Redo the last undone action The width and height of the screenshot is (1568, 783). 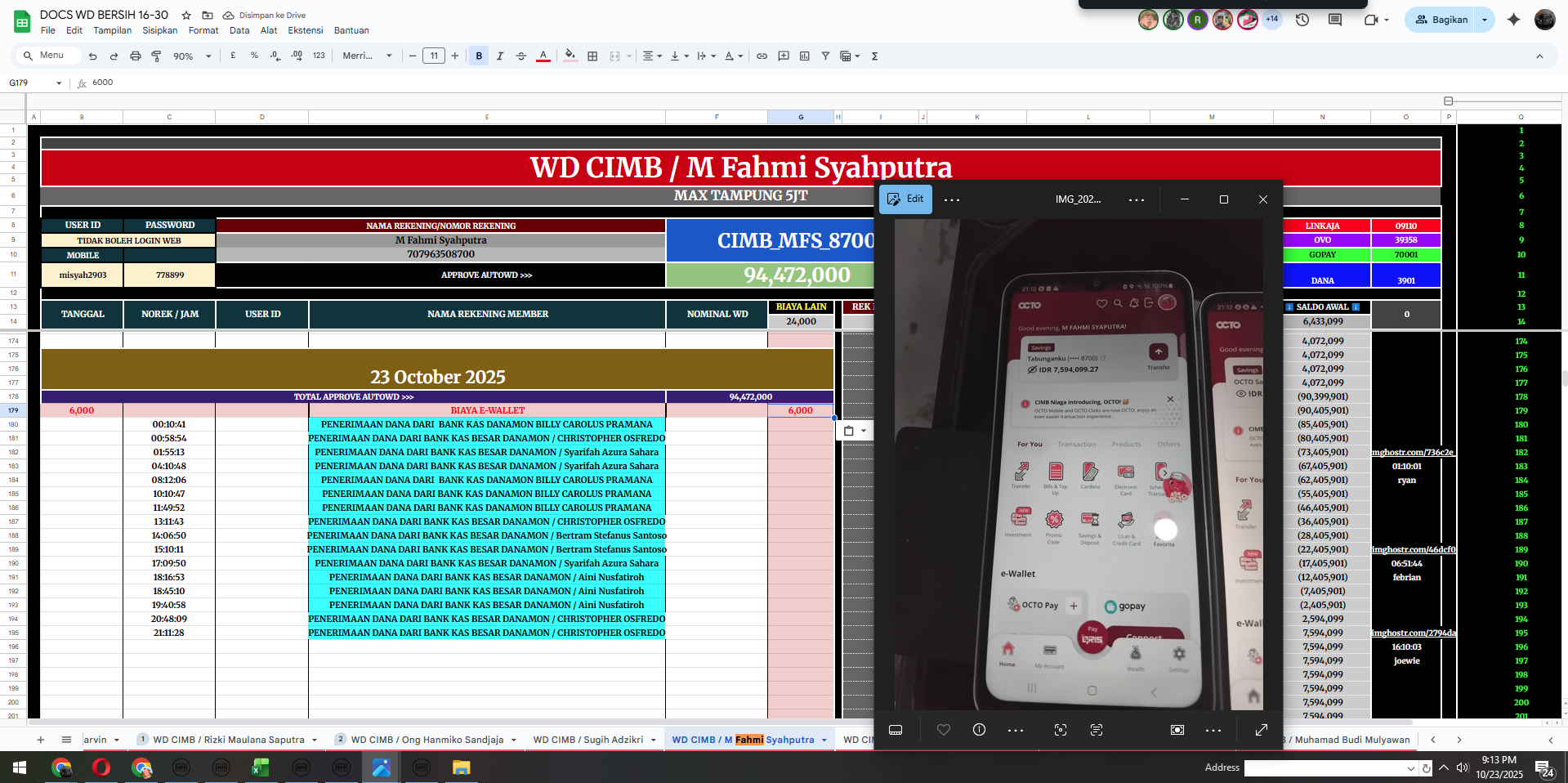pyautogui.click(x=114, y=56)
